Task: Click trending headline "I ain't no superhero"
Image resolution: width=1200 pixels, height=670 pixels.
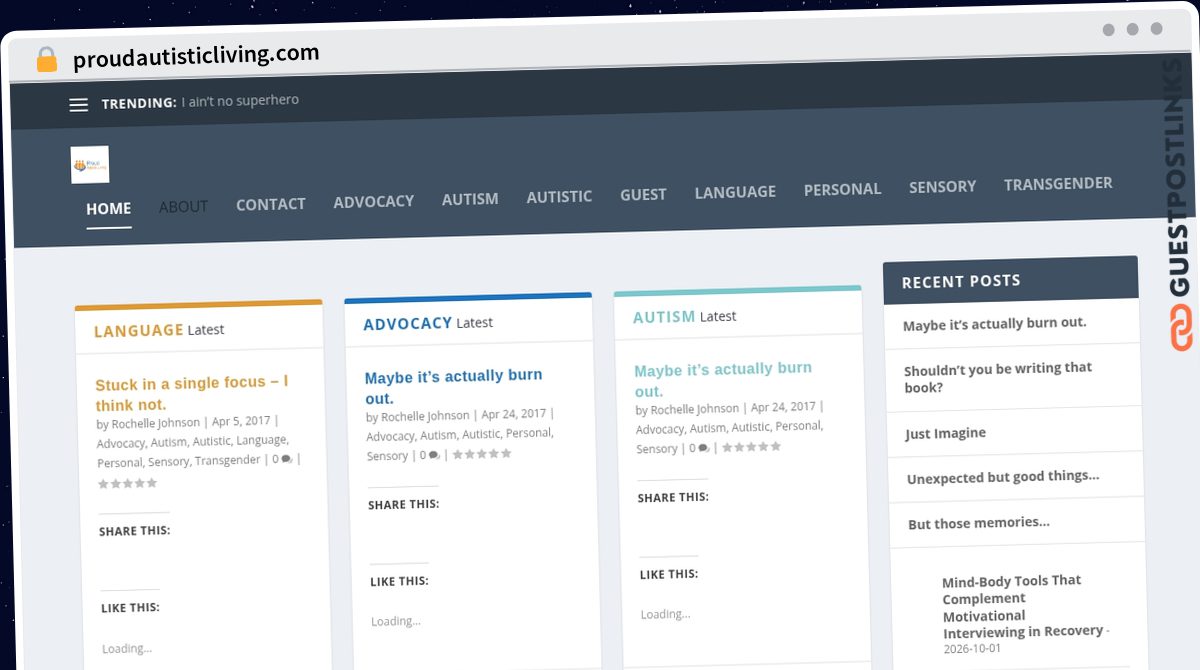Action: click(240, 101)
